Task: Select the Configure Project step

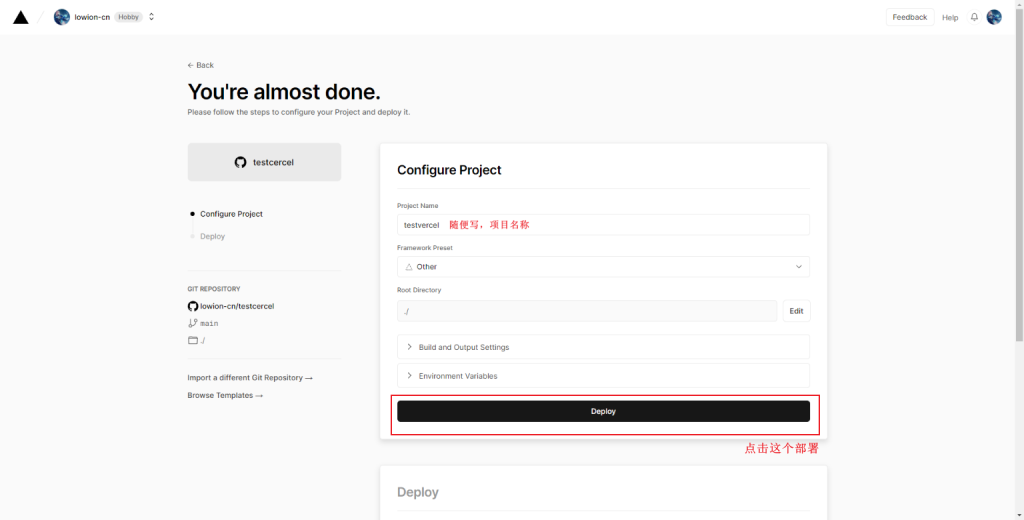Action: tap(231, 214)
